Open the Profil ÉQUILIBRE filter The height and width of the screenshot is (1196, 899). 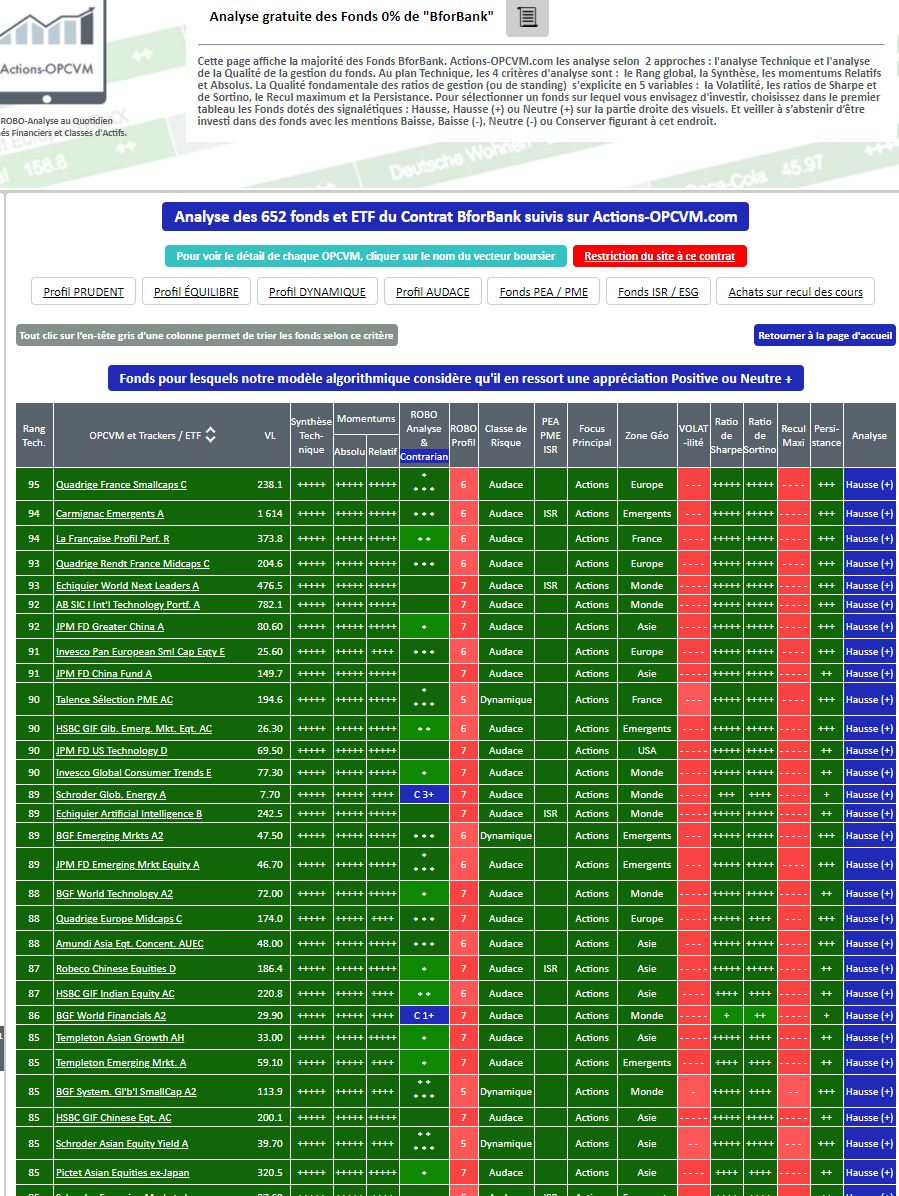tap(196, 291)
